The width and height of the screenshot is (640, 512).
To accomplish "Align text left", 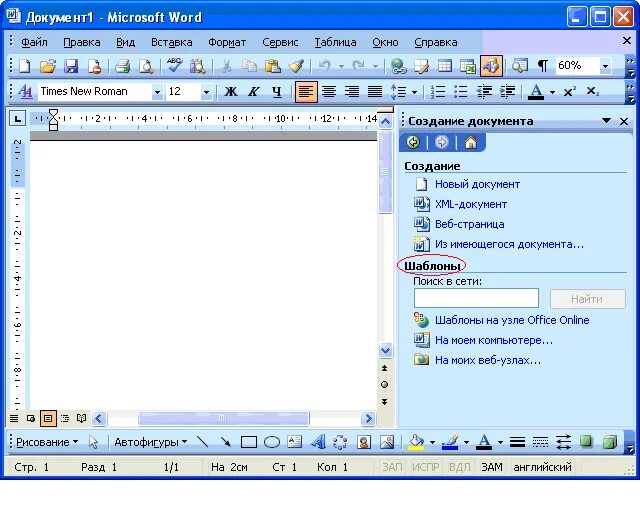I will pyautogui.click(x=306, y=91).
